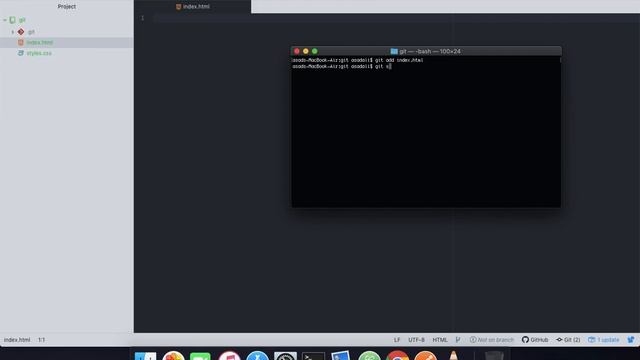Open styles.css from the project tree
Viewport: 640px width, 360px height.
click(39, 53)
